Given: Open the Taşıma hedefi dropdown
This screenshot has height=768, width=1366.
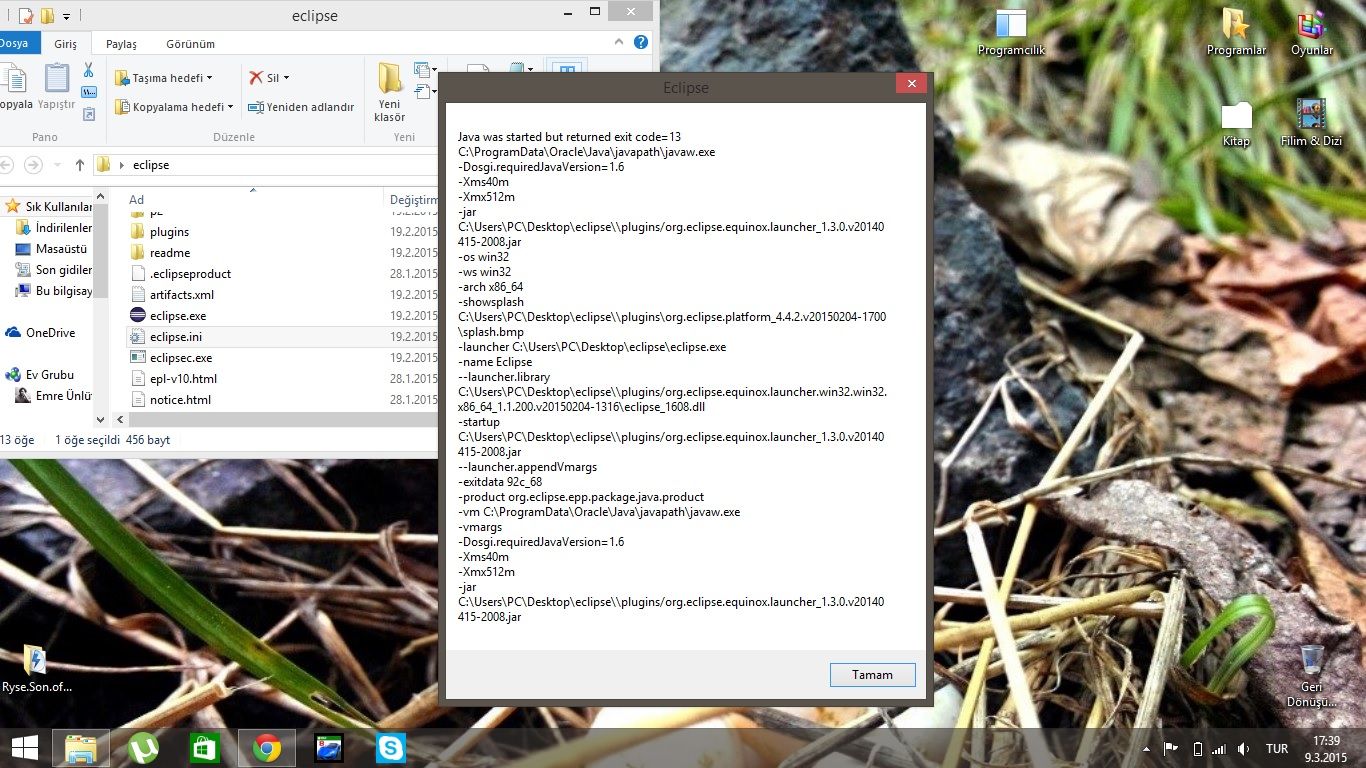Looking at the screenshot, I should coord(164,78).
